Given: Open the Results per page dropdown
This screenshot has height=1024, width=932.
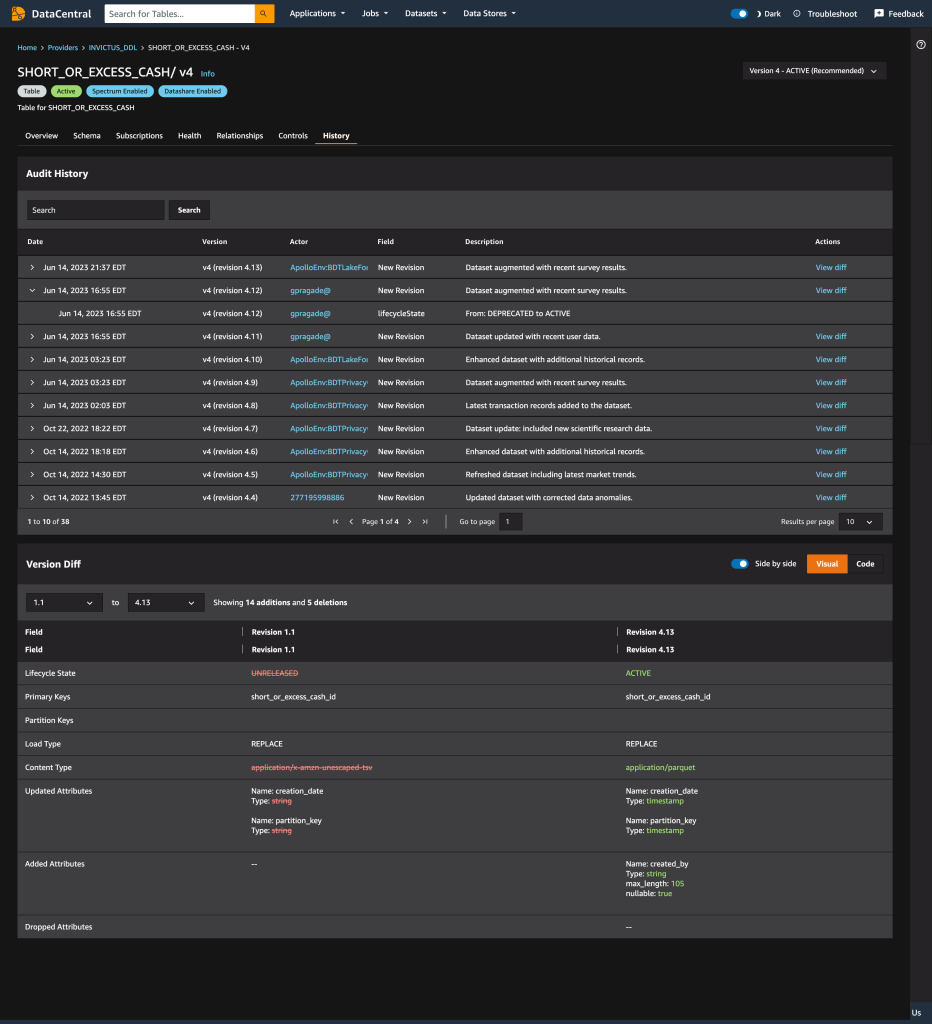Looking at the screenshot, I should [861, 522].
